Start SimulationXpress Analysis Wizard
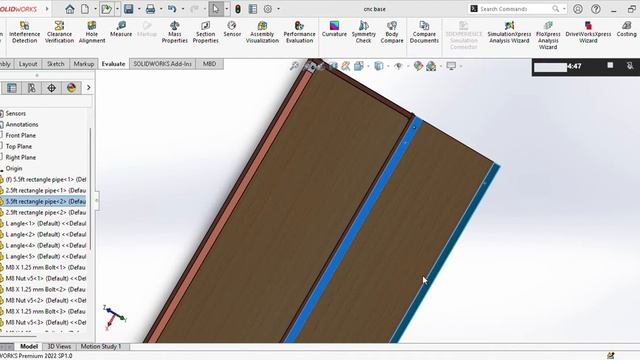Viewport: 640px width, 360px height. point(509,32)
